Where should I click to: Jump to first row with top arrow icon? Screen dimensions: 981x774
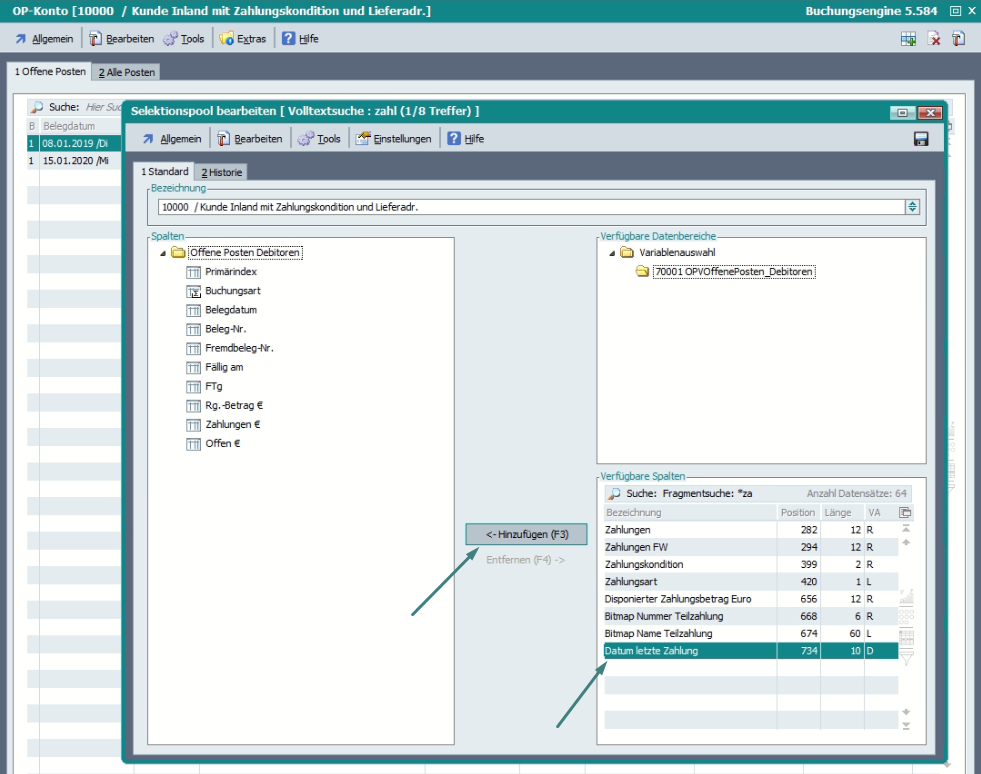(x=906, y=527)
